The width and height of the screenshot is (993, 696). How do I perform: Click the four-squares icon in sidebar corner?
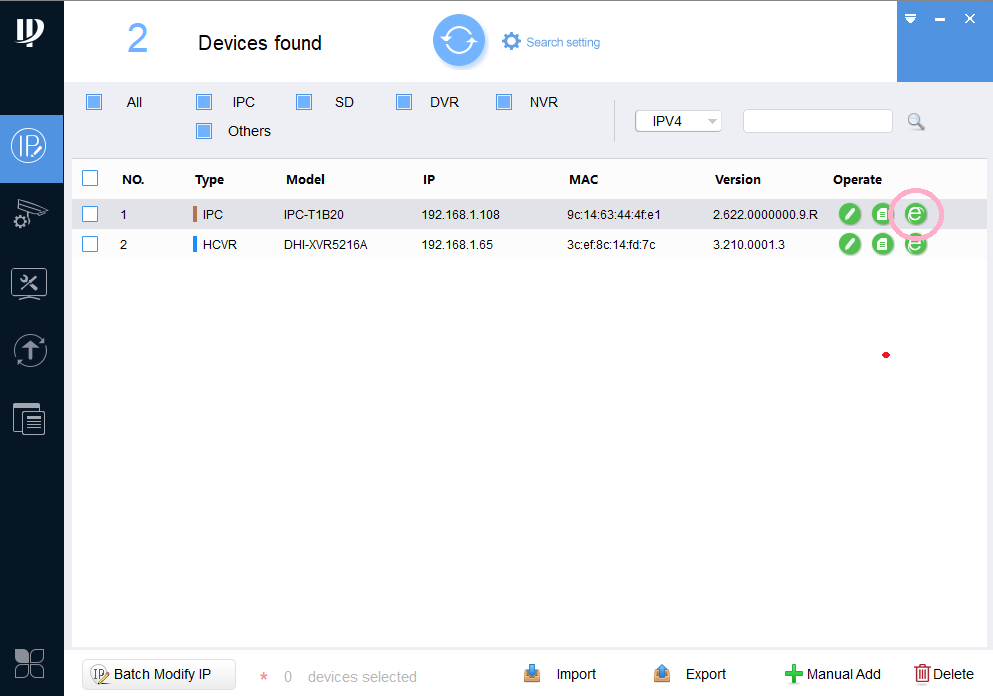click(29, 664)
